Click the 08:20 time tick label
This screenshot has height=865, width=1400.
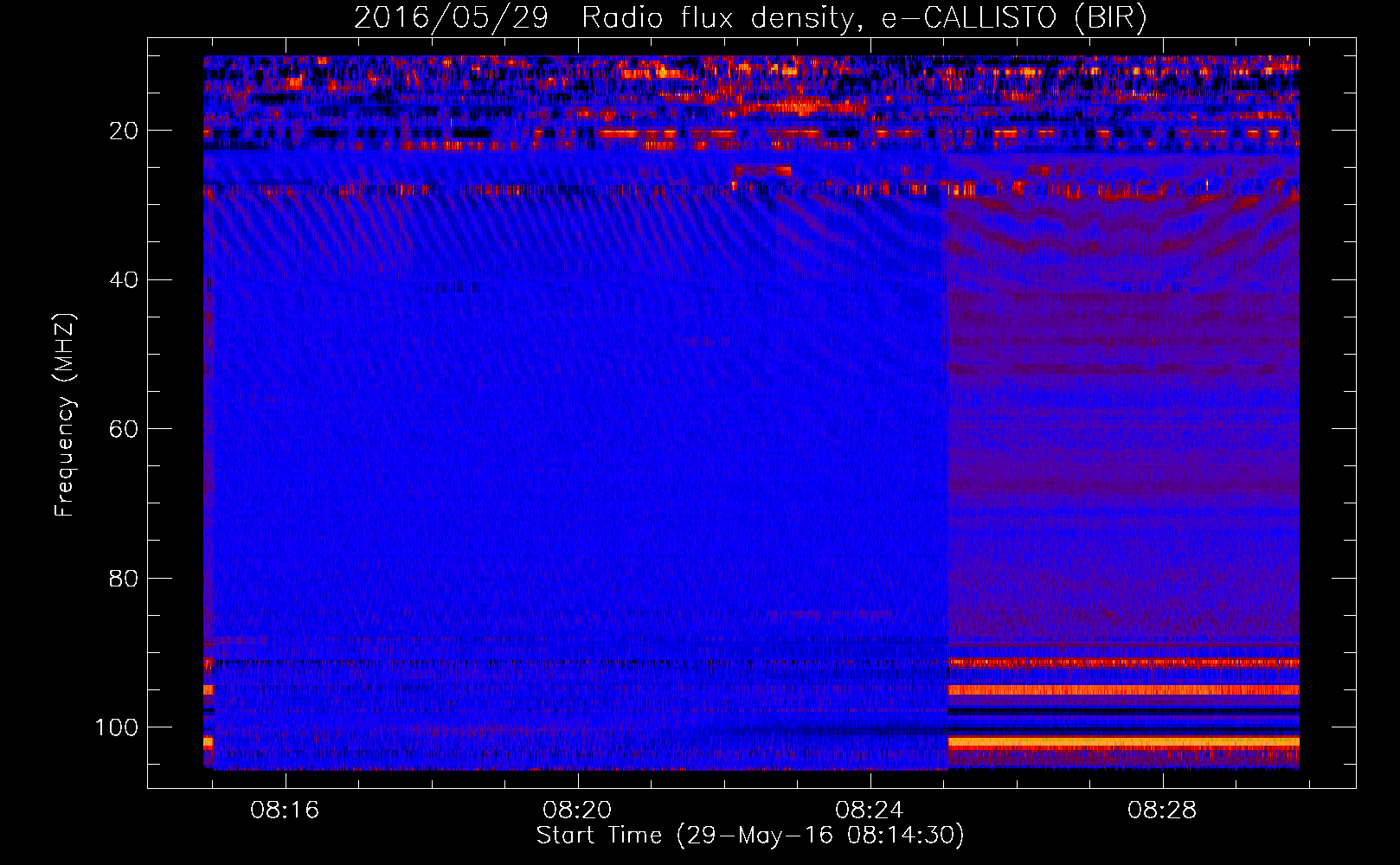click(x=577, y=811)
